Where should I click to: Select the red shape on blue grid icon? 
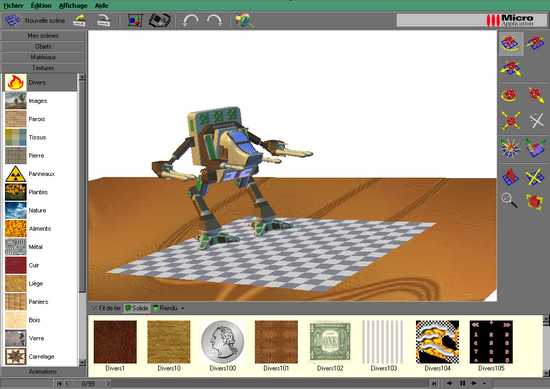(x=510, y=176)
